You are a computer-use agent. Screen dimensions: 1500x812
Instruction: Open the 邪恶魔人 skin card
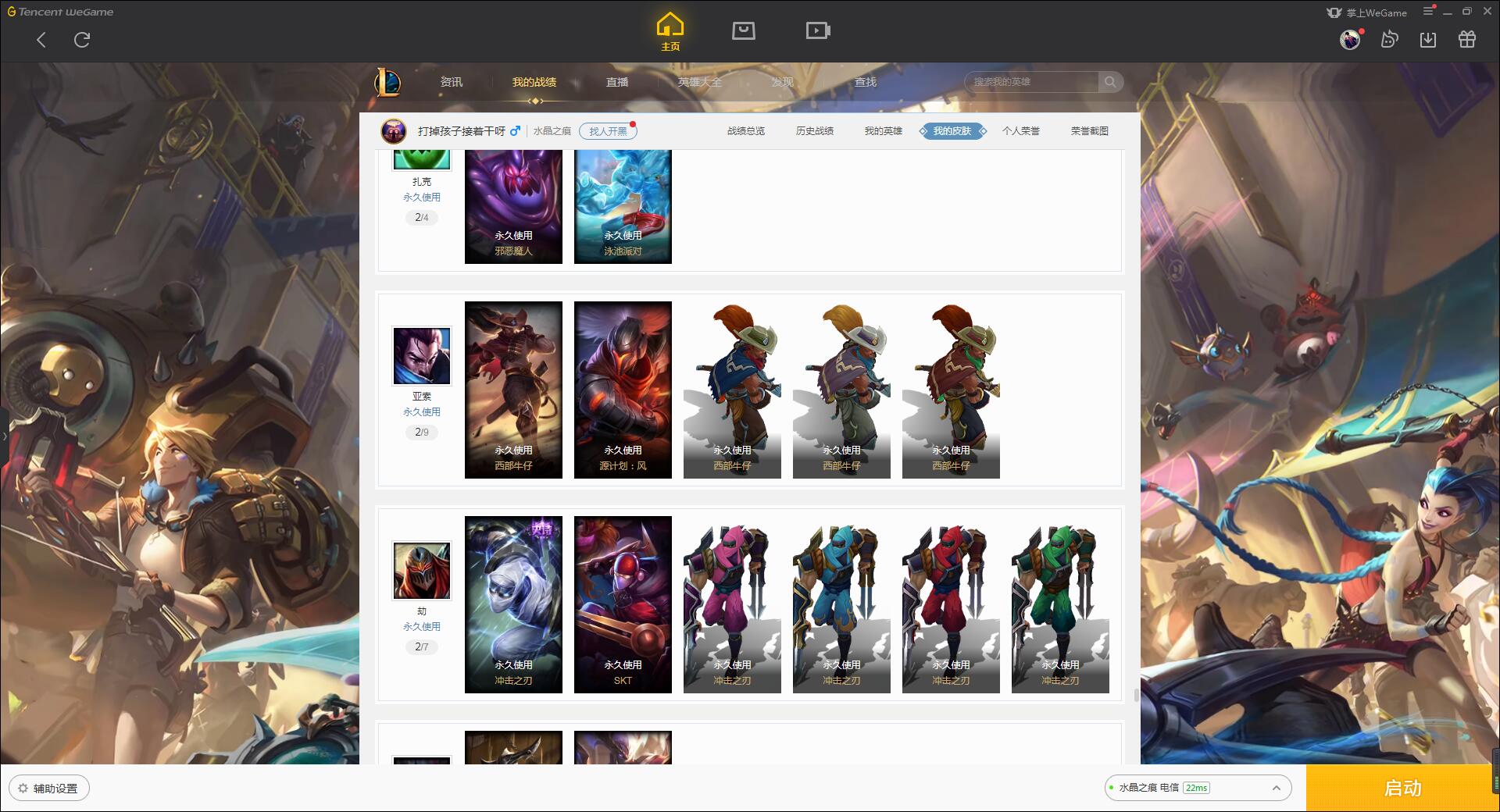[513, 207]
